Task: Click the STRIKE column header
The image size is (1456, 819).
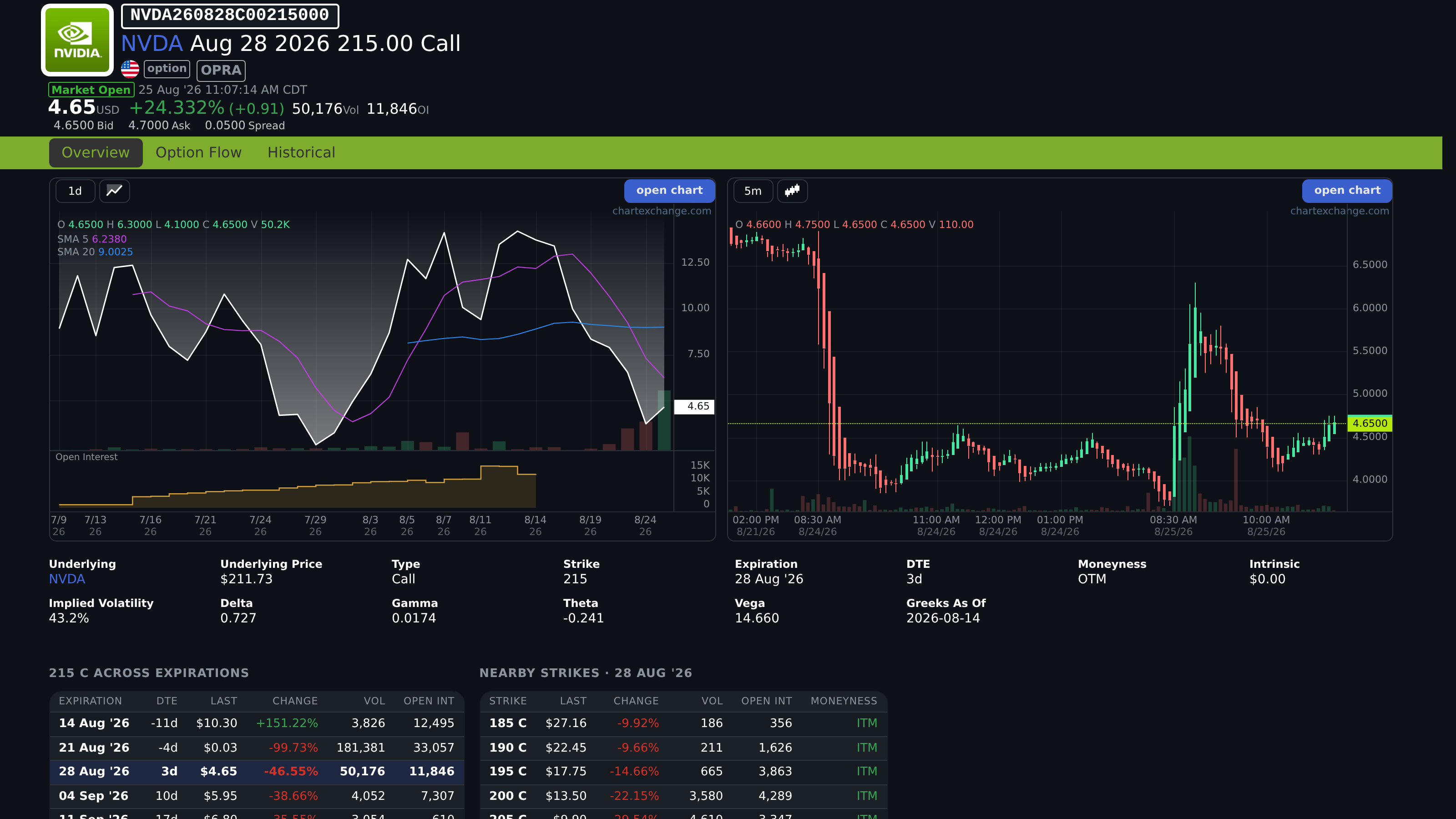Action: click(x=508, y=701)
